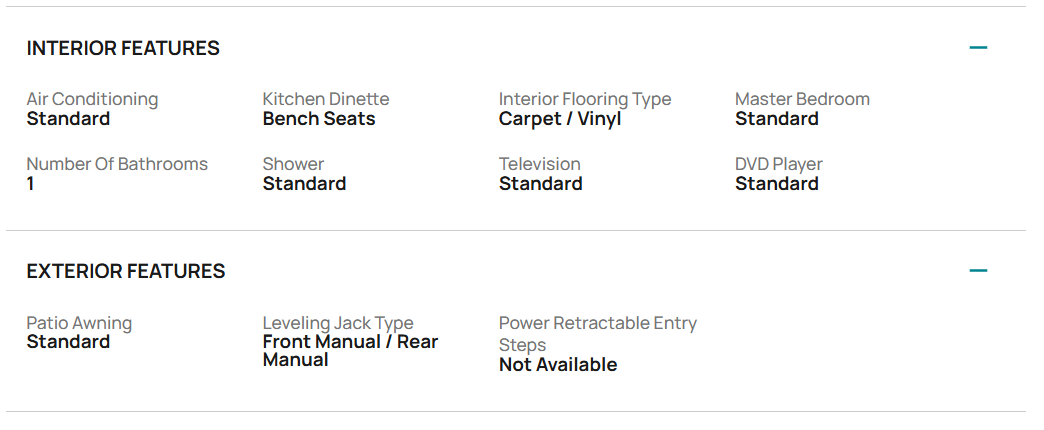The height and width of the screenshot is (430, 1044).
Task: Click the Kitchen Dinette label
Action: click(326, 99)
